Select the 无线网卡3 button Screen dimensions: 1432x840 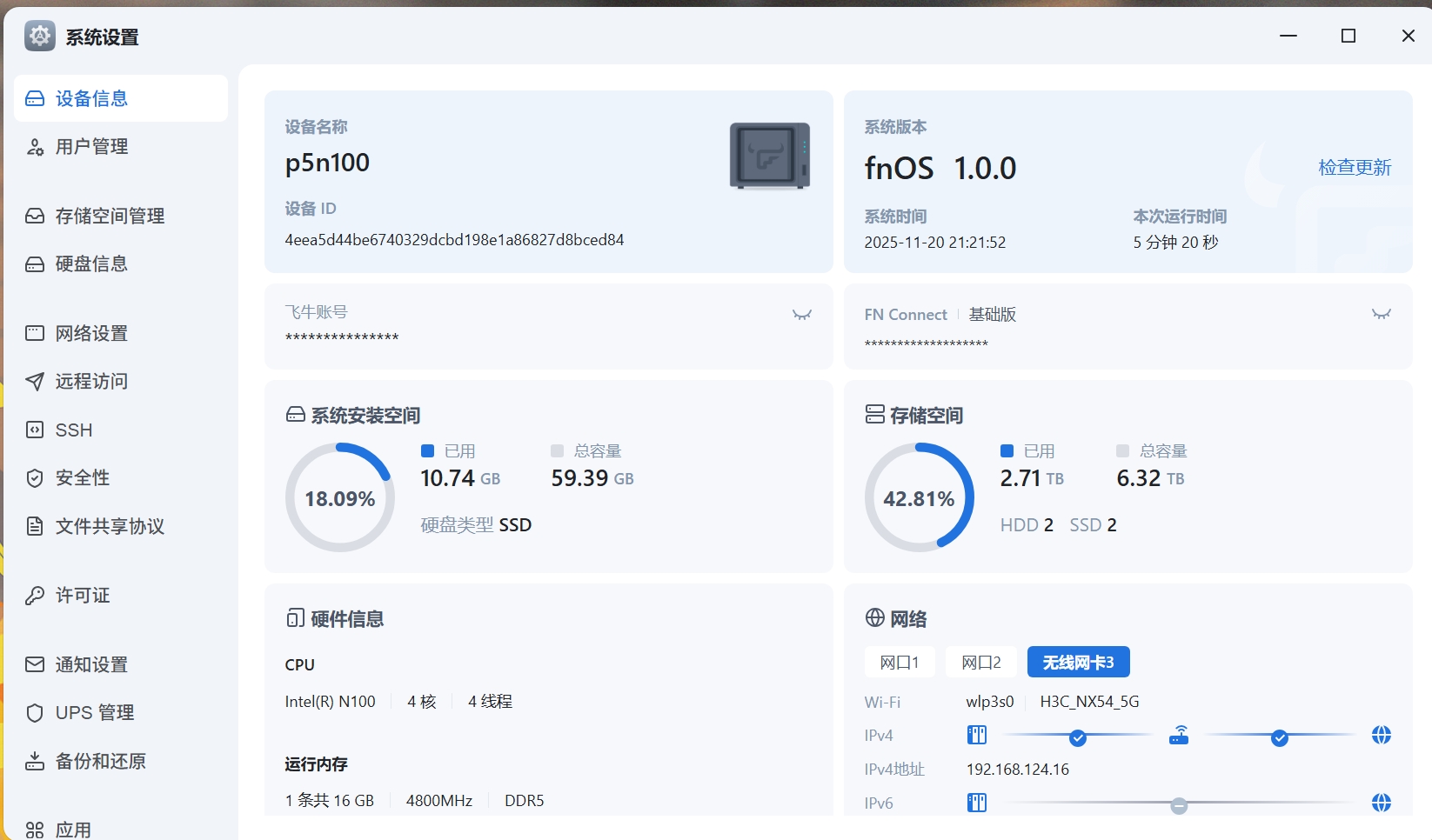point(1078,662)
